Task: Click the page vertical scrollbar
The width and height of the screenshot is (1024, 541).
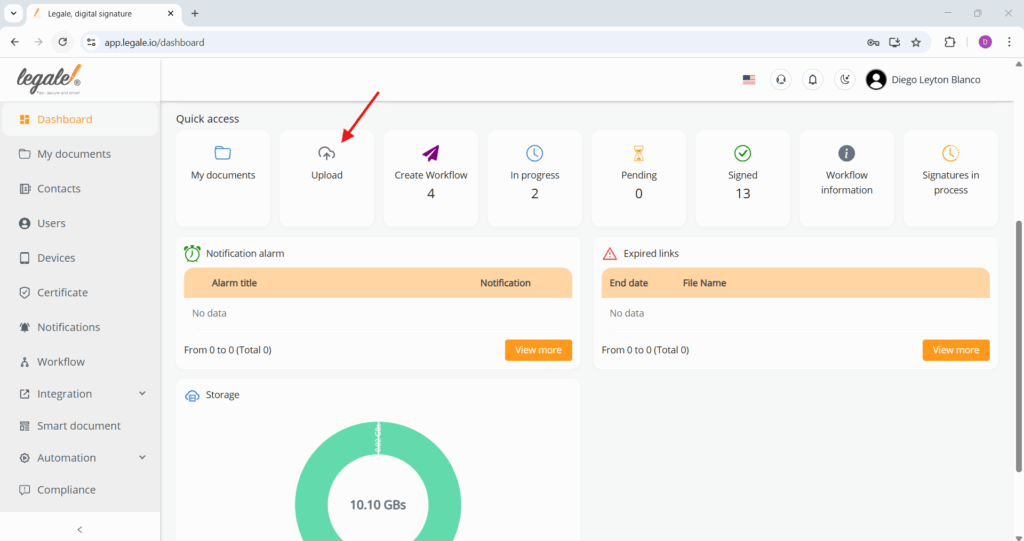Action: tap(1018, 346)
